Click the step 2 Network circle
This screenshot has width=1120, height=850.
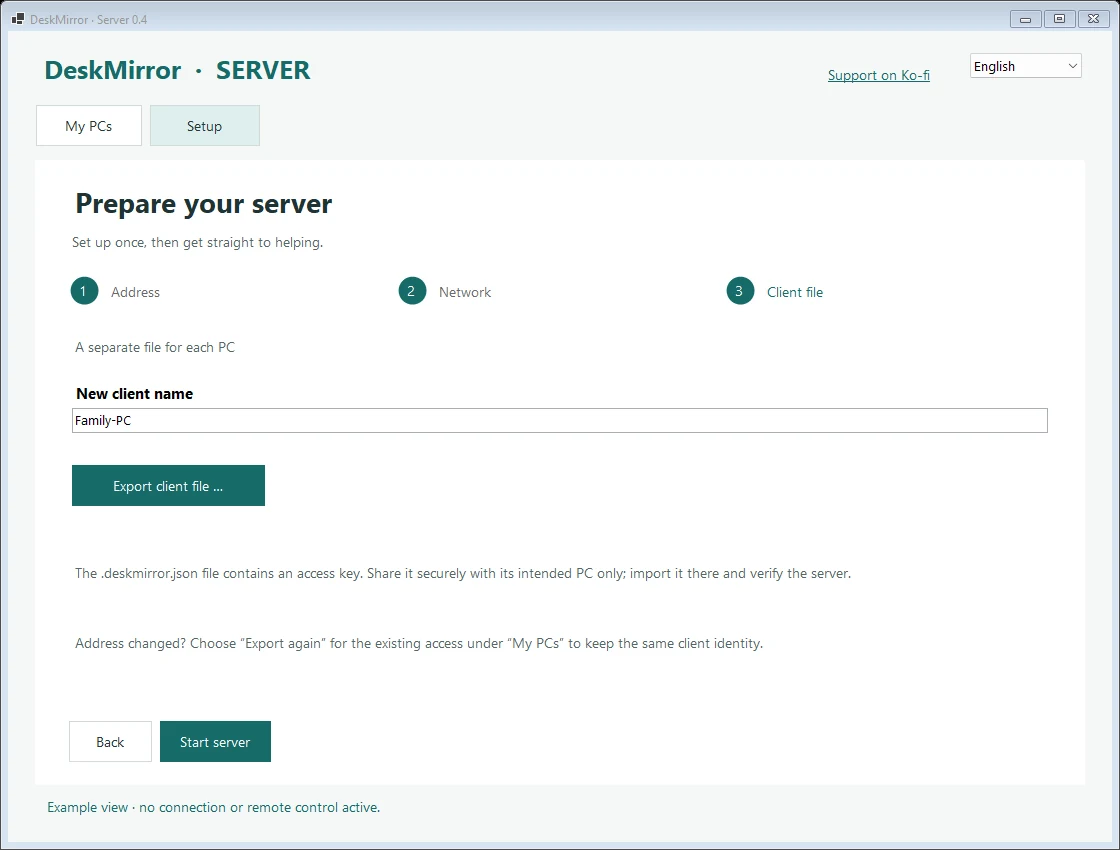pos(412,291)
